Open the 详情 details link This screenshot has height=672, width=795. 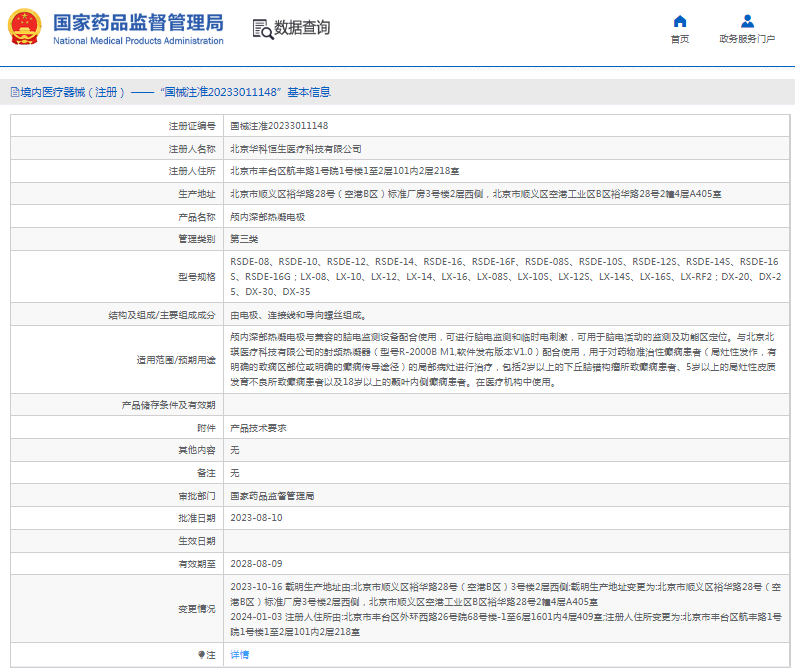[239, 655]
